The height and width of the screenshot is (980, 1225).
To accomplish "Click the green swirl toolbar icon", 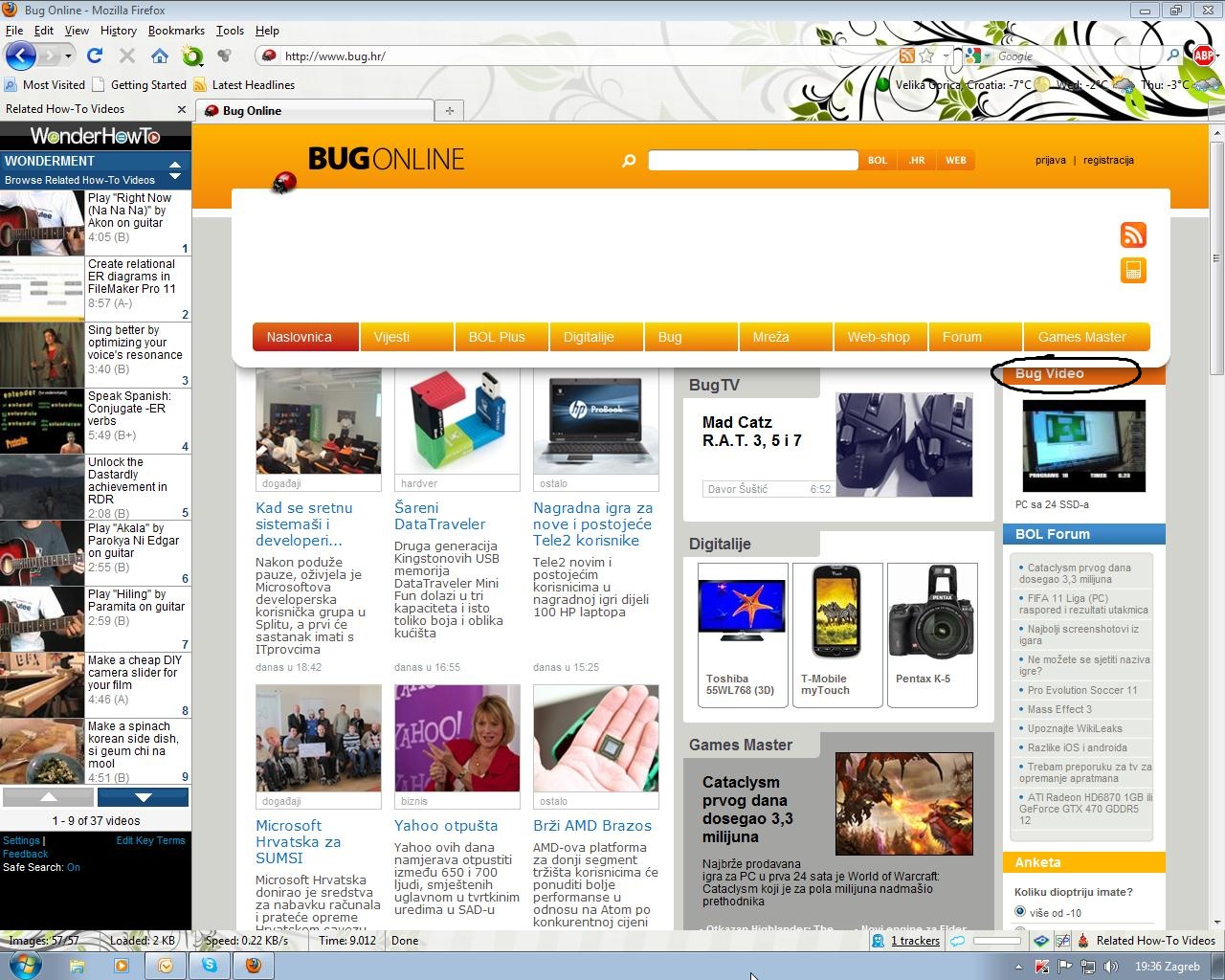I will pos(192,56).
